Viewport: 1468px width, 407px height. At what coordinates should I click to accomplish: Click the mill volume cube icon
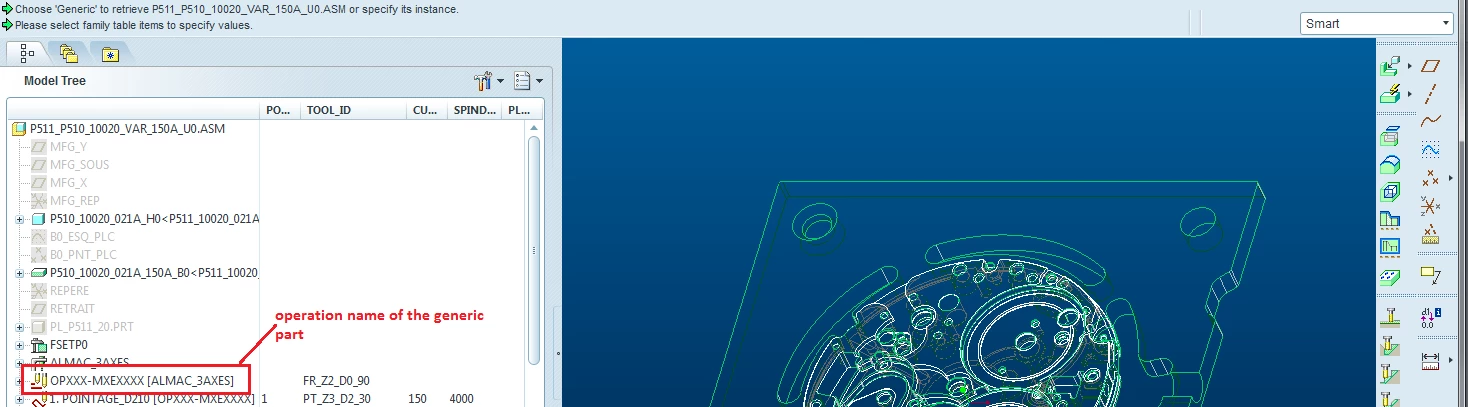[1390, 191]
